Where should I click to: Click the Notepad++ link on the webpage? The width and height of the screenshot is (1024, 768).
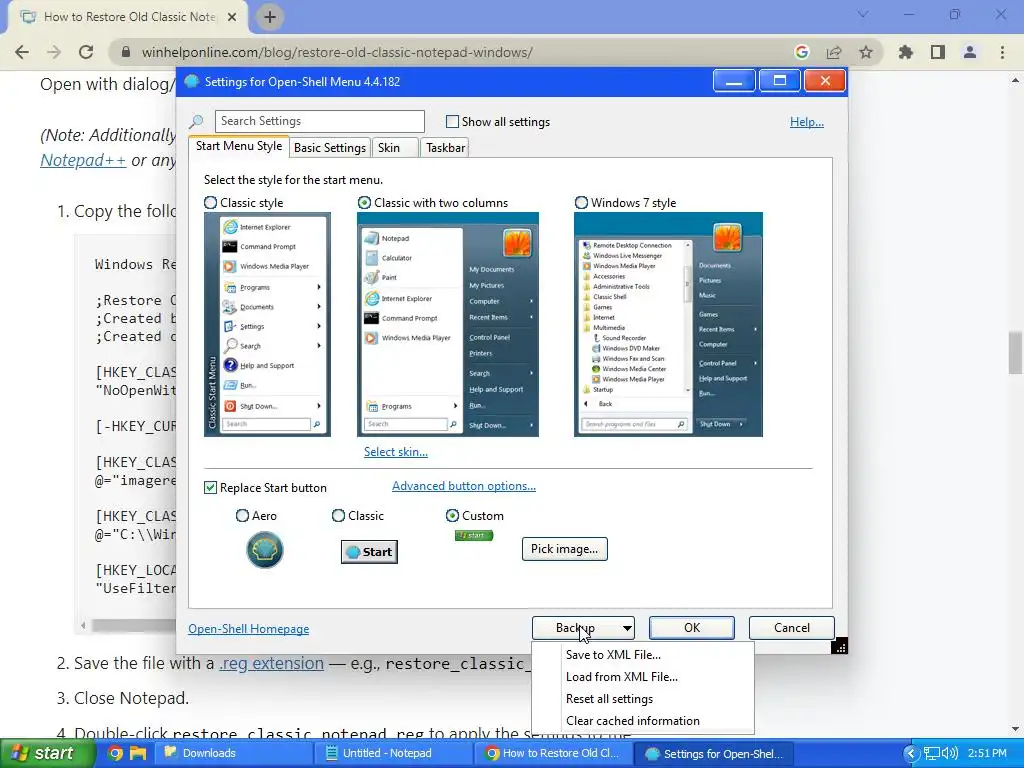[x=83, y=160]
